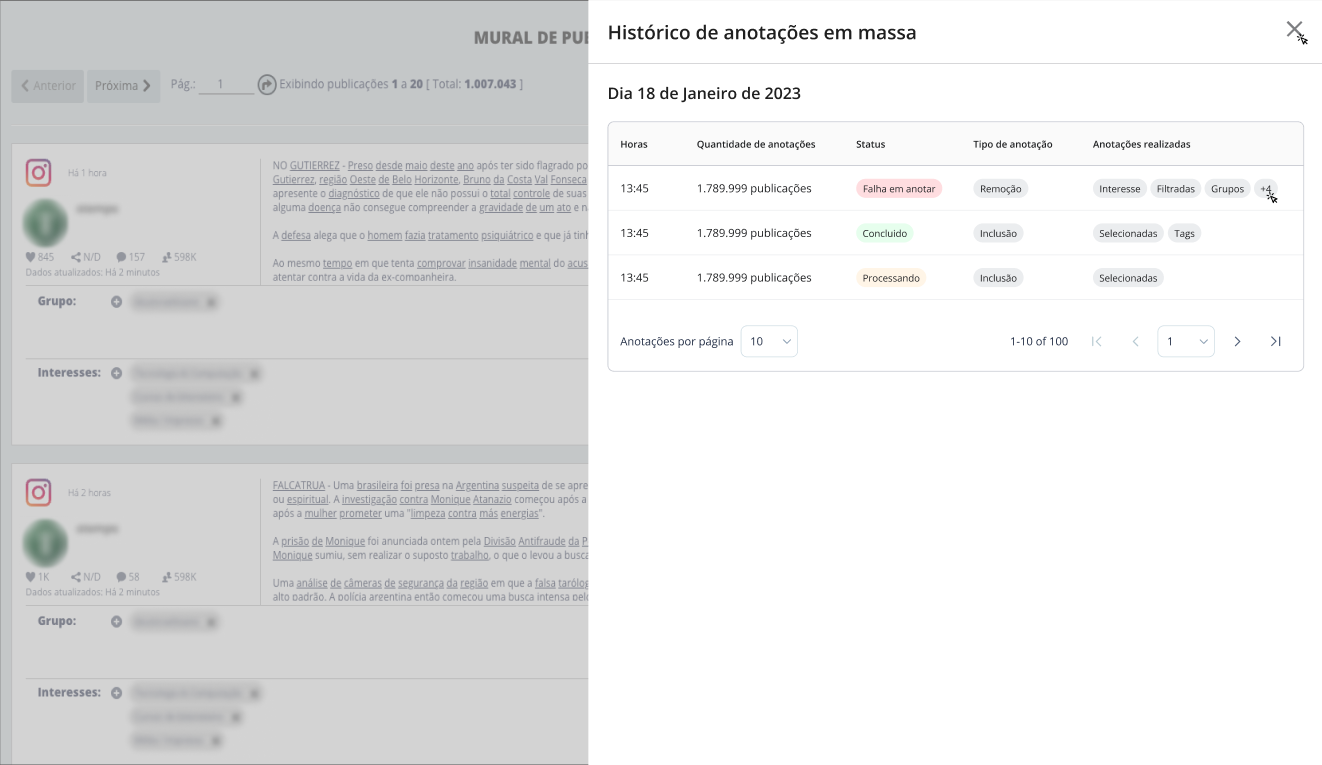Expand the +4 hidden annotation tags
Screen dimensions: 1322x765
pos(1265,189)
